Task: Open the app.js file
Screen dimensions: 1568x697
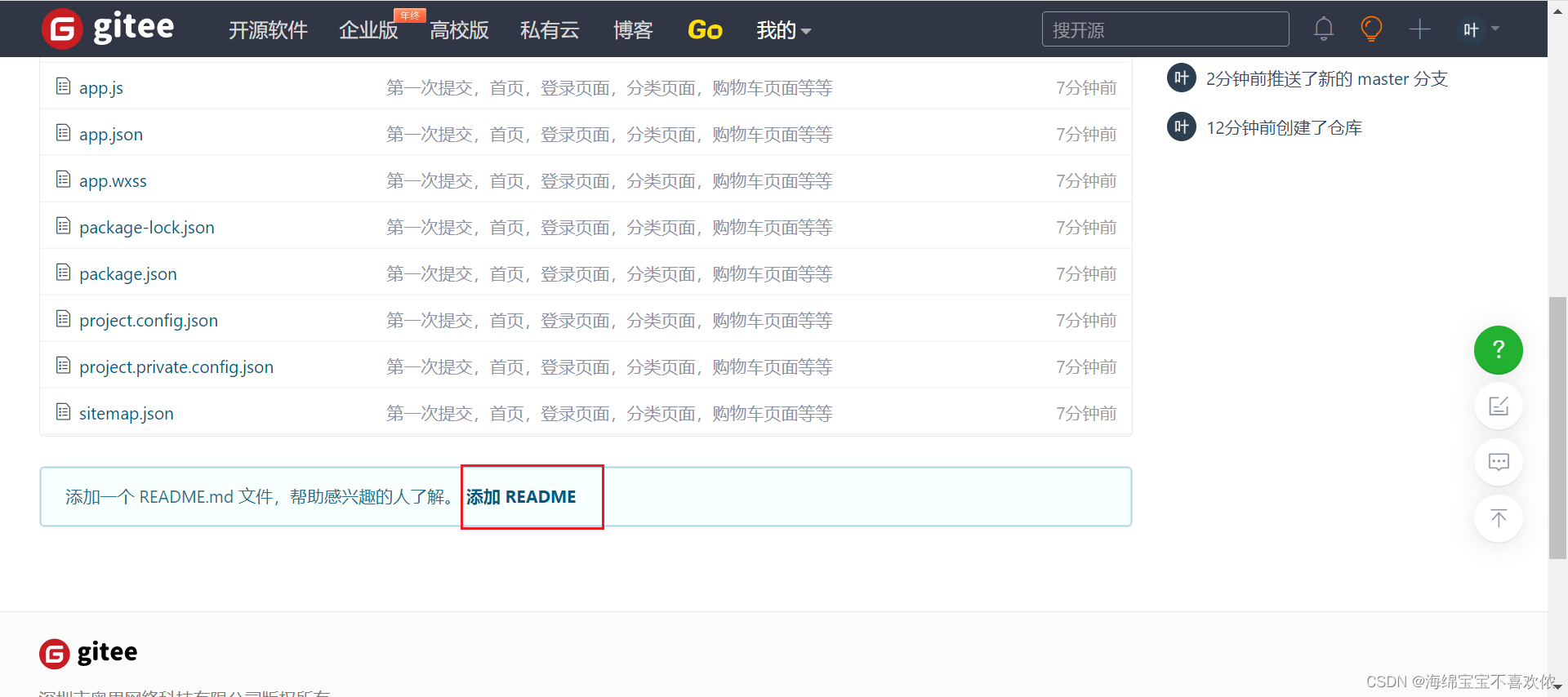Action: click(101, 88)
